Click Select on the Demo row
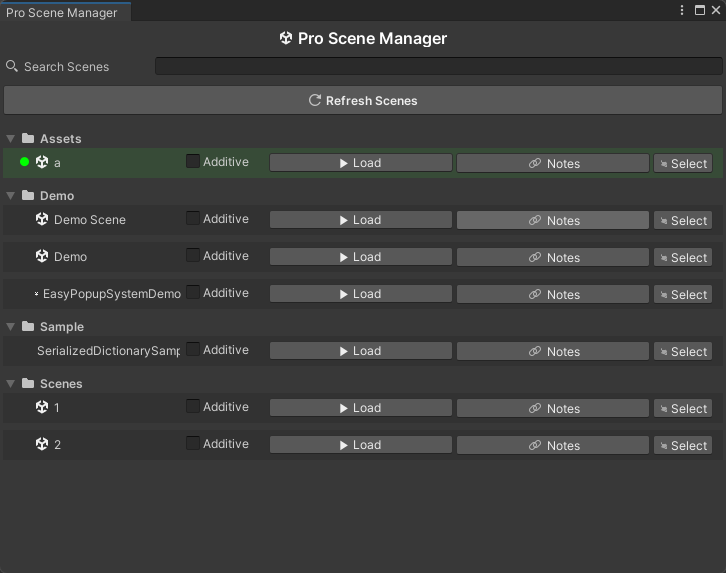This screenshot has width=726, height=573. tap(683, 257)
